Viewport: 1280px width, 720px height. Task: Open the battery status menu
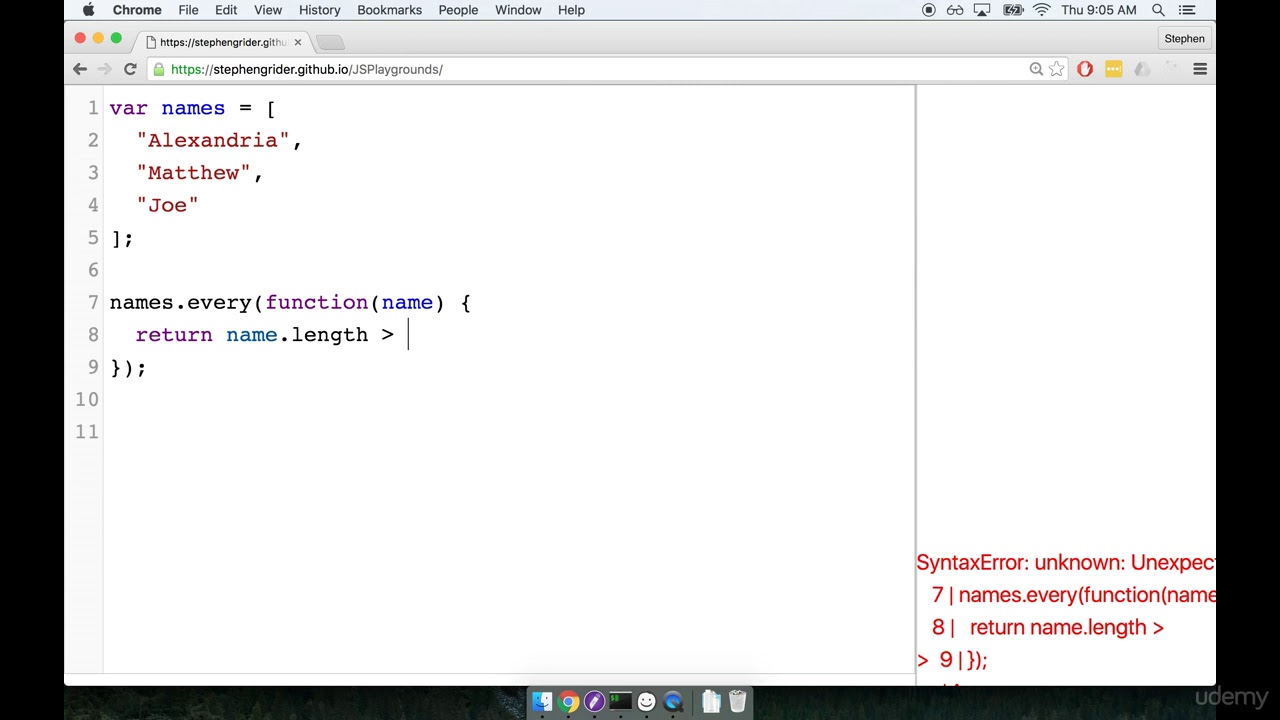click(x=1013, y=10)
